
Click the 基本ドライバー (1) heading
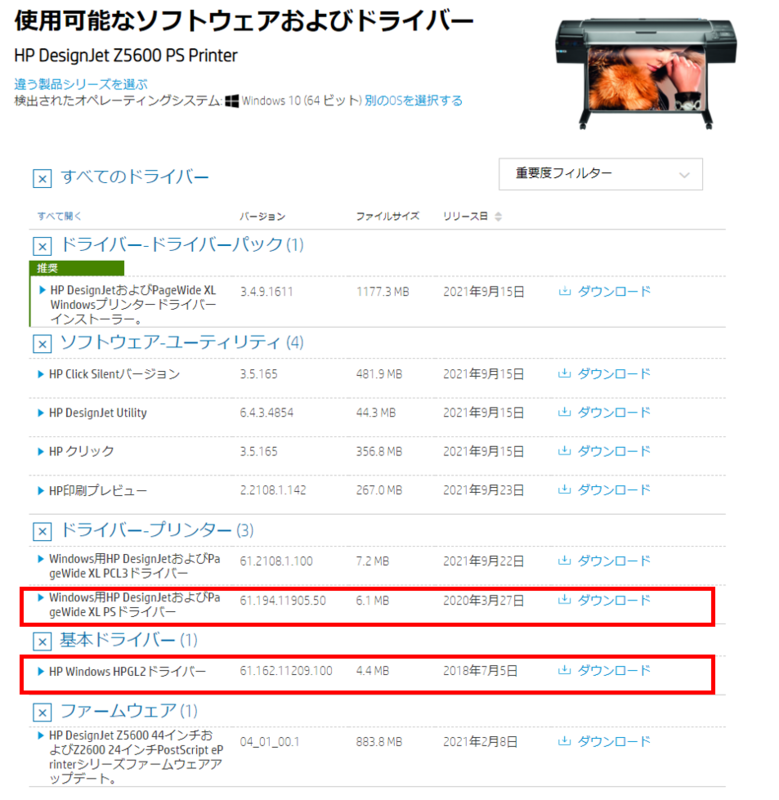tap(129, 640)
